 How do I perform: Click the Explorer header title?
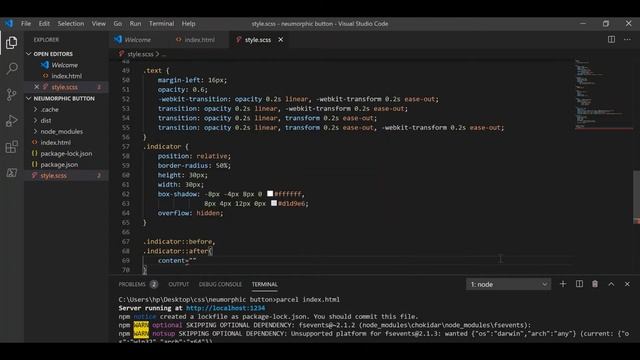tap(46, 40)
